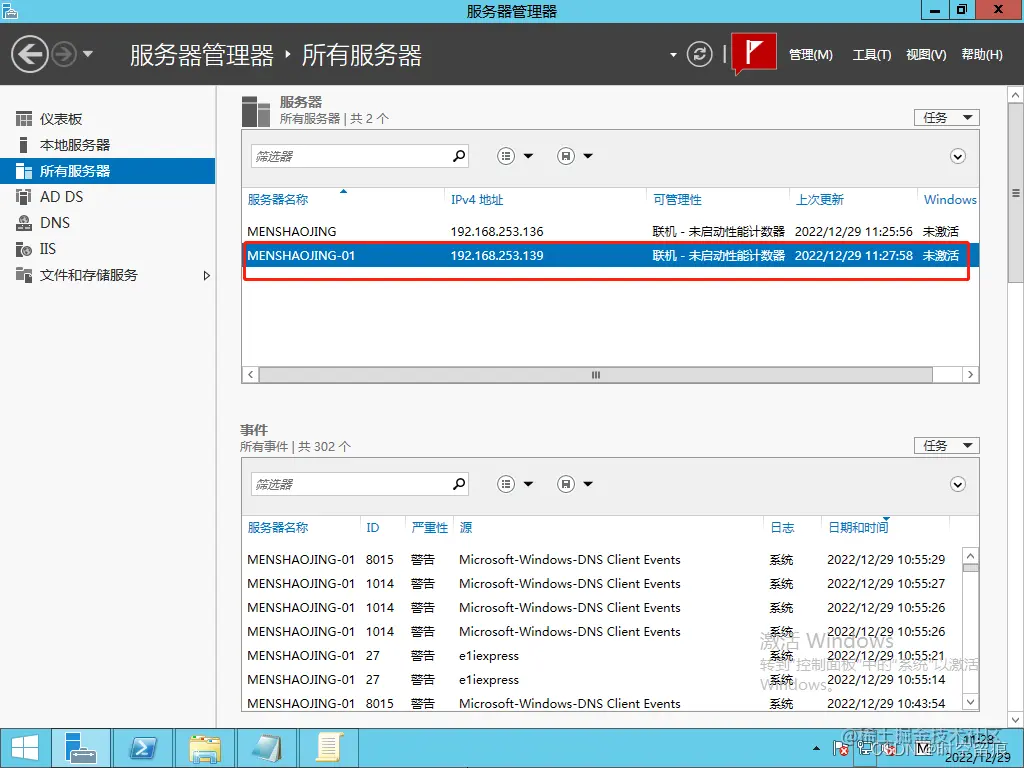The height and width of the screenshot is (768, 1024).
Task: Click the servers list scroll right arrow
Action: [970, 375]
